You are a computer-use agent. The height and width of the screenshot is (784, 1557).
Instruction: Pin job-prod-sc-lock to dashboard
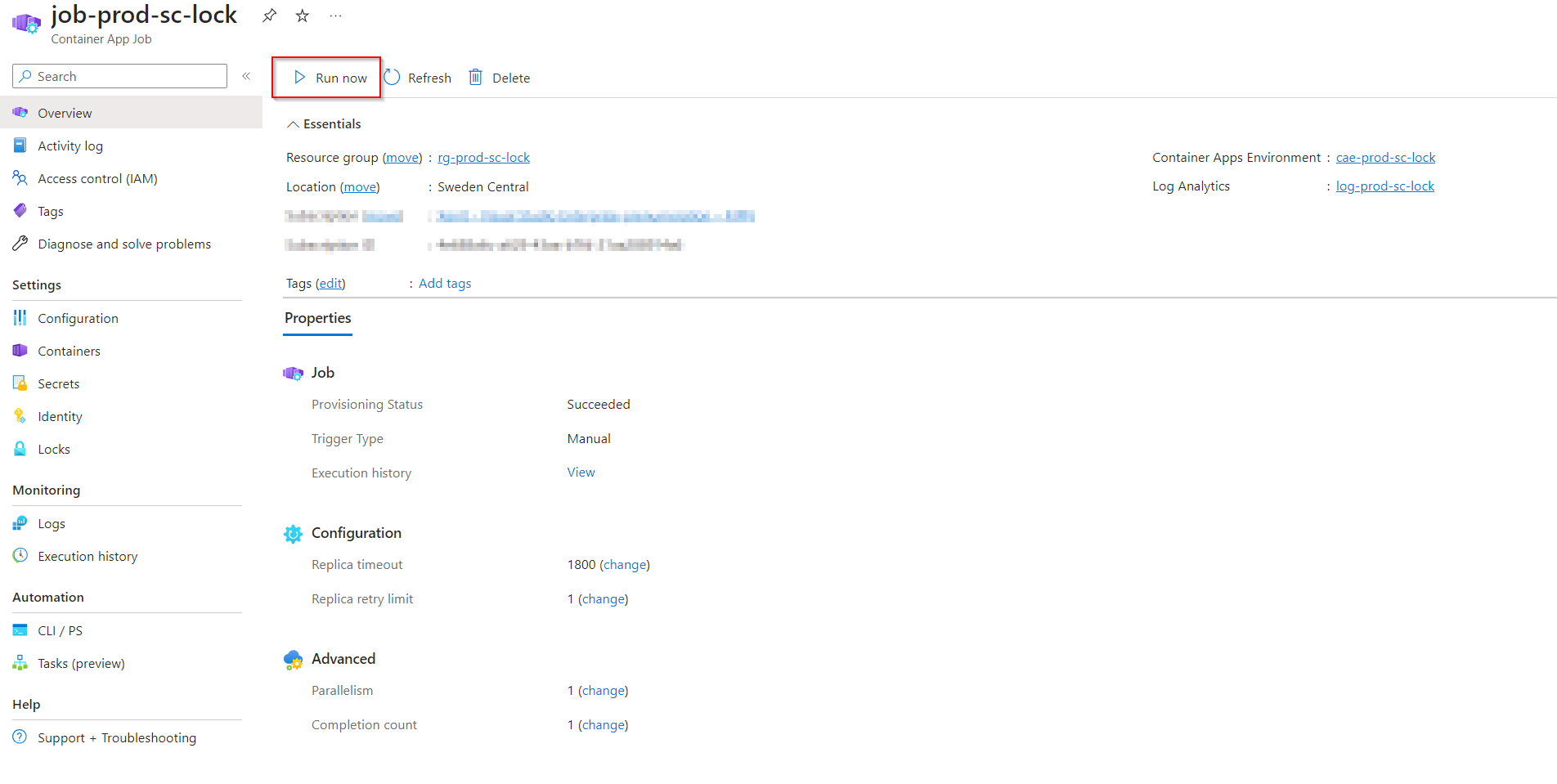pyautogui.click(x=269, y=16)
